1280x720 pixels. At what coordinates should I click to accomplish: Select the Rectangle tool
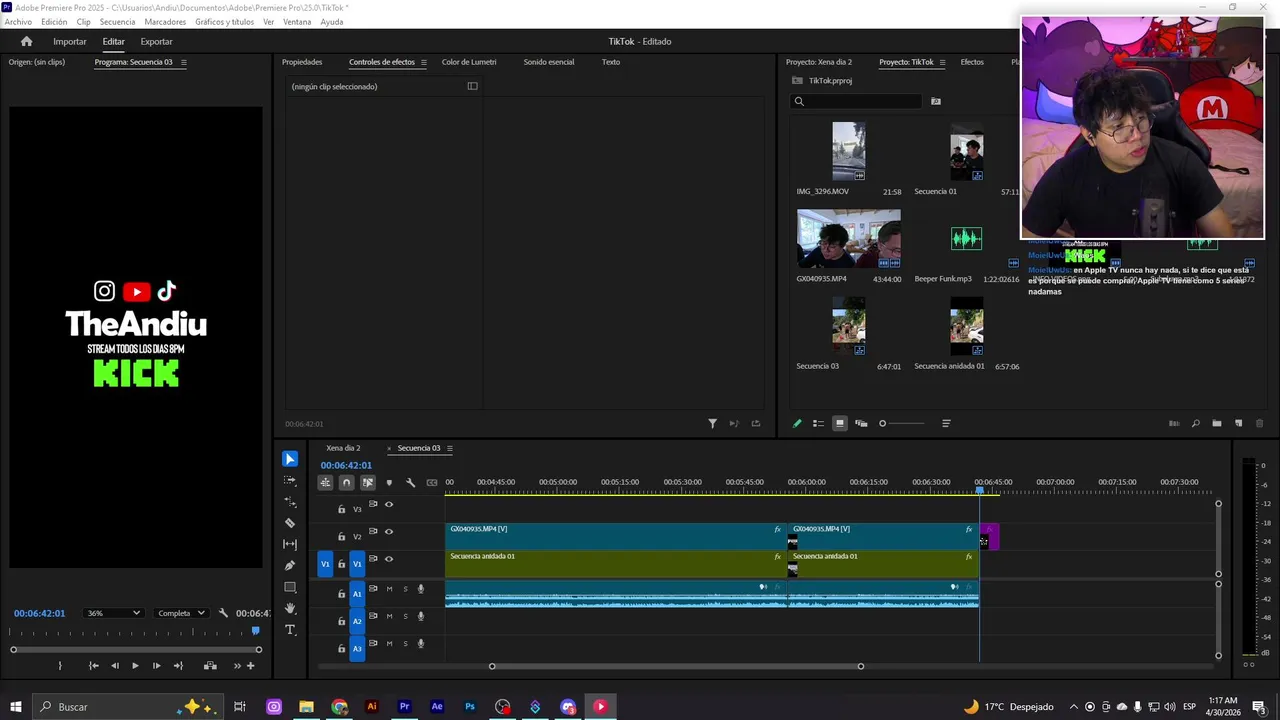(x=290, y=587)
